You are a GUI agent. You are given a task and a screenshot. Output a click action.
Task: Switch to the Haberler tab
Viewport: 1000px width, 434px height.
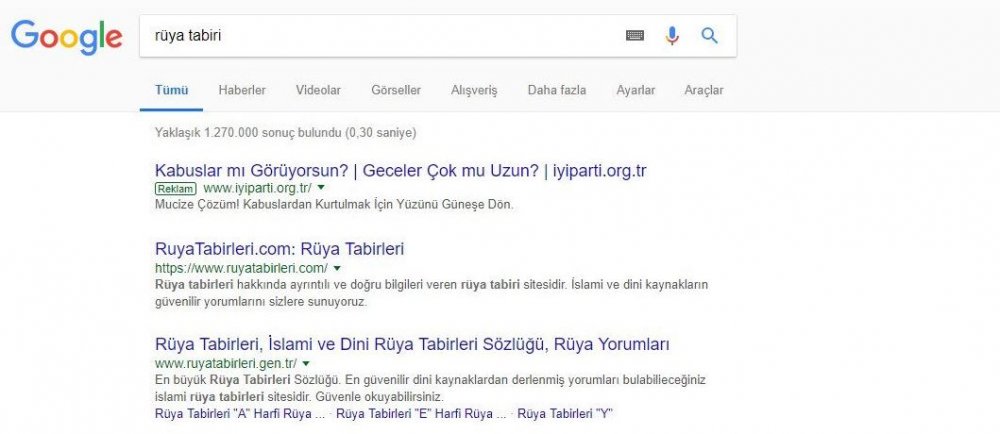click(x=242, y=90)
